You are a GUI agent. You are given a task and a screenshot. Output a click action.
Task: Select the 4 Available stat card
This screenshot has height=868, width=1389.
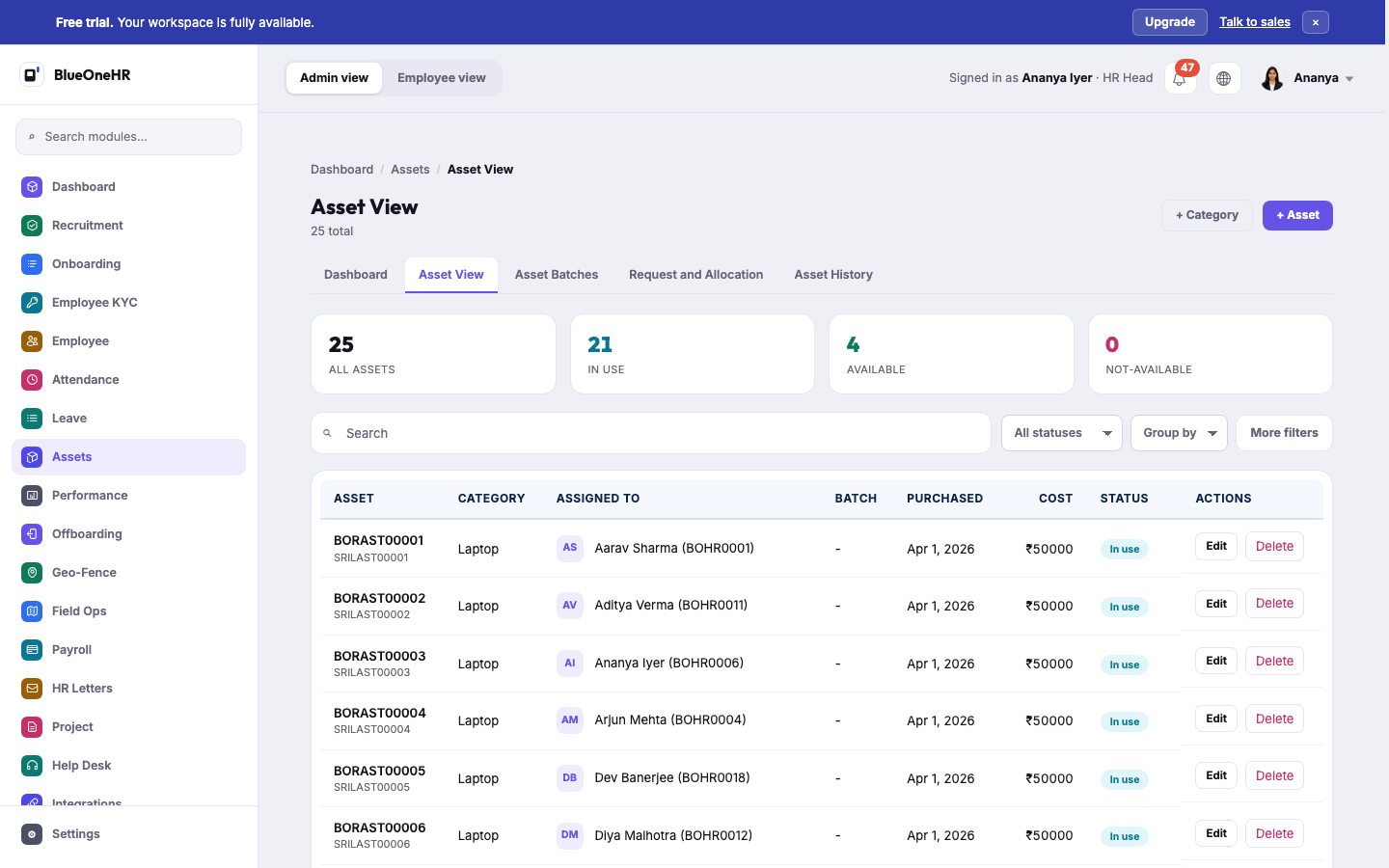pyautogui.click(x=951, y=354)
